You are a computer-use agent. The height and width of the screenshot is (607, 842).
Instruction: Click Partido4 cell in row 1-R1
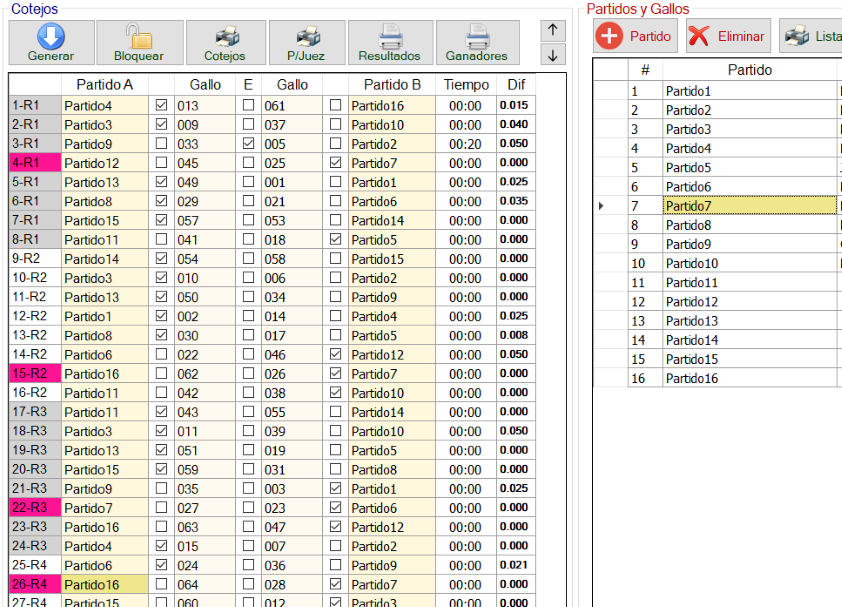[105, 105]
